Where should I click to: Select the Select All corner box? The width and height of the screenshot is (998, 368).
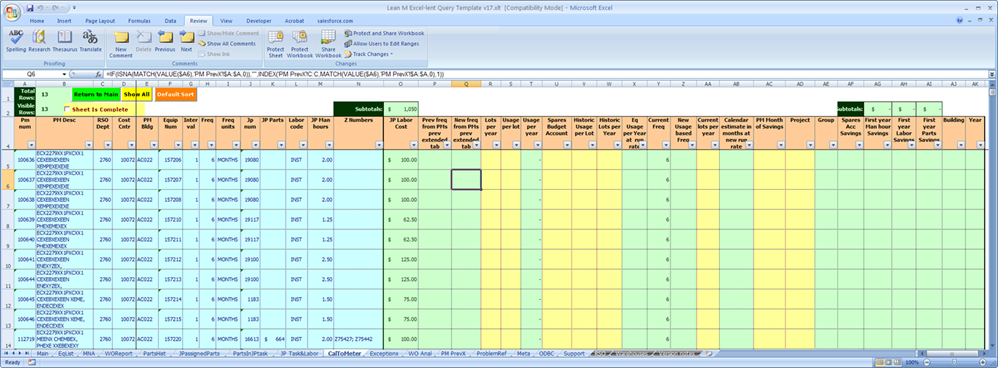pyautogui.click(x=7, y=83)
